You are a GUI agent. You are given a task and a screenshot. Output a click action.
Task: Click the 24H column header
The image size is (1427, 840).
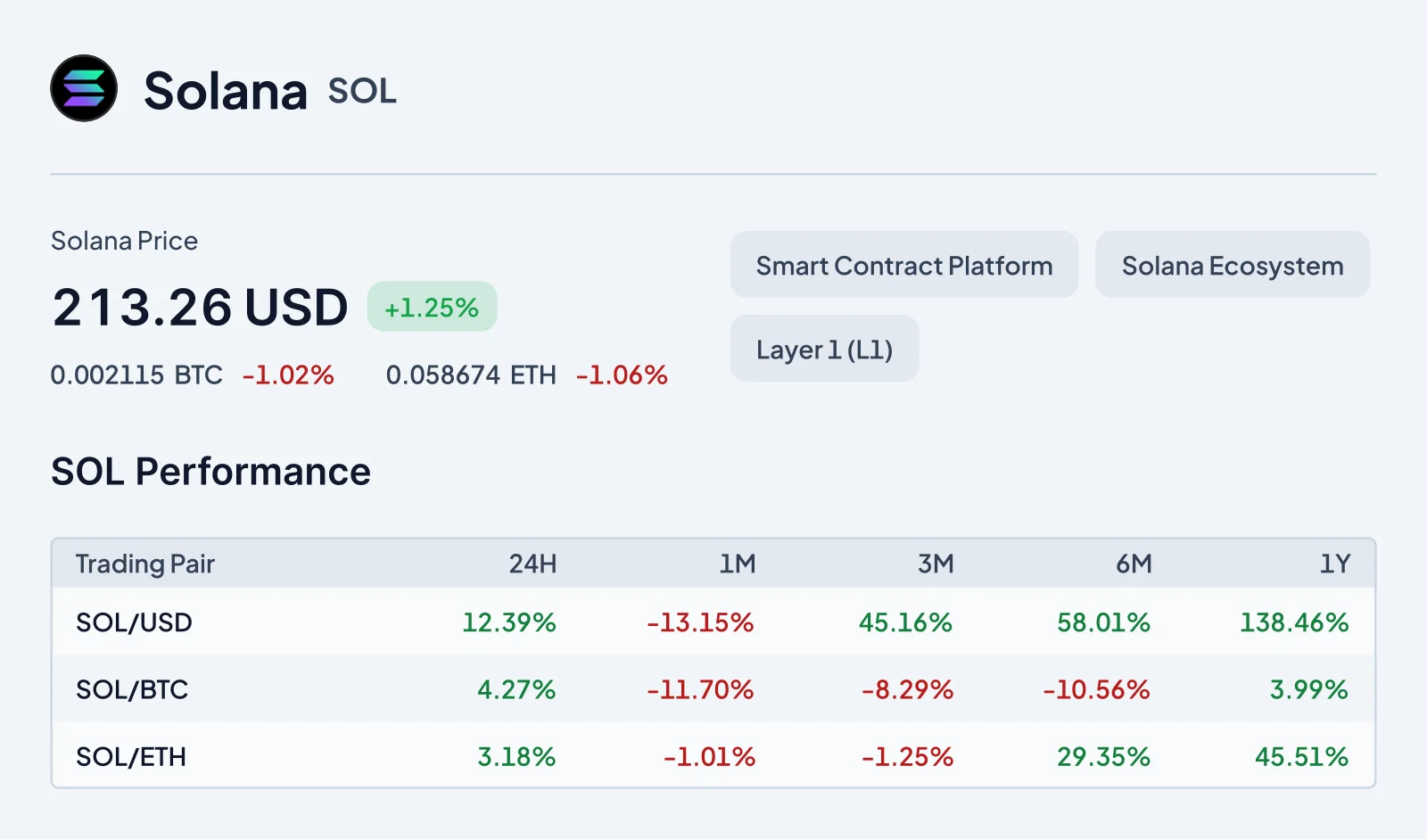532,564
